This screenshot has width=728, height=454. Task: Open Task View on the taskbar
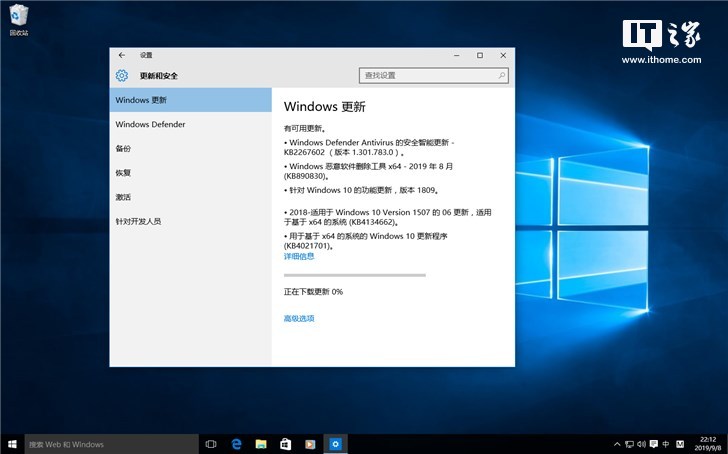(211, 444)
